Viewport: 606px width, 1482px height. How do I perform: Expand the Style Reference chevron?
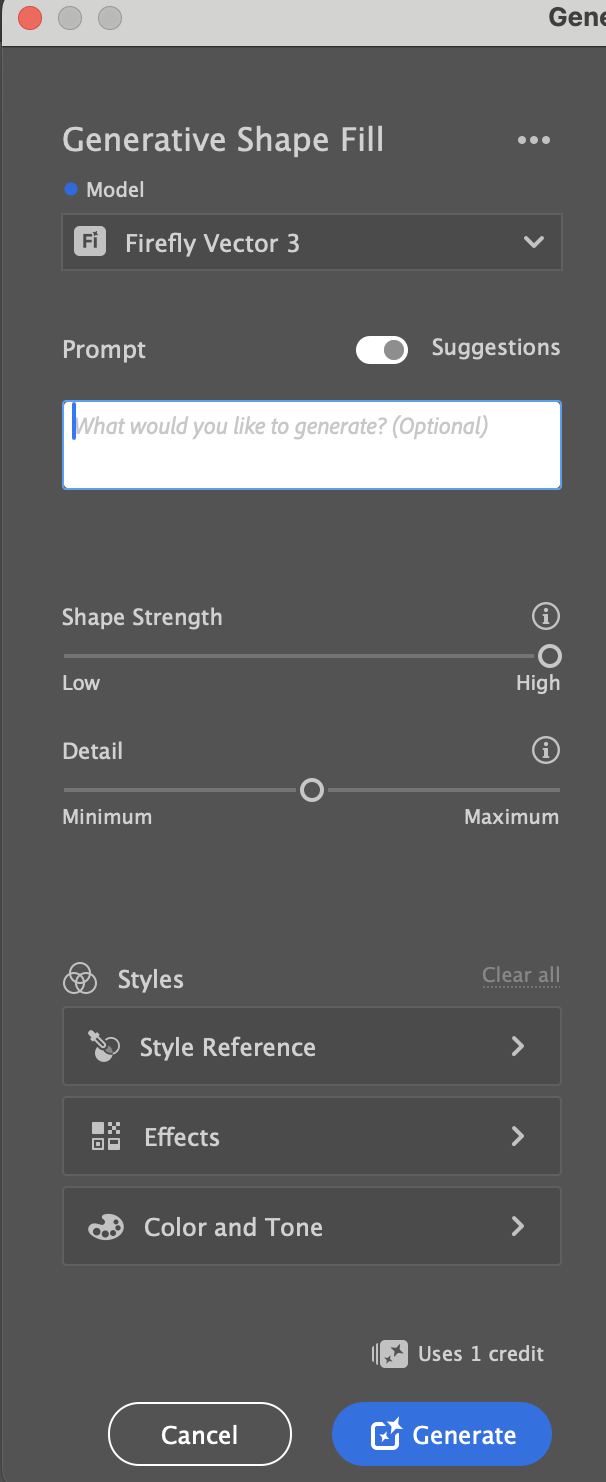point(518,1046)
